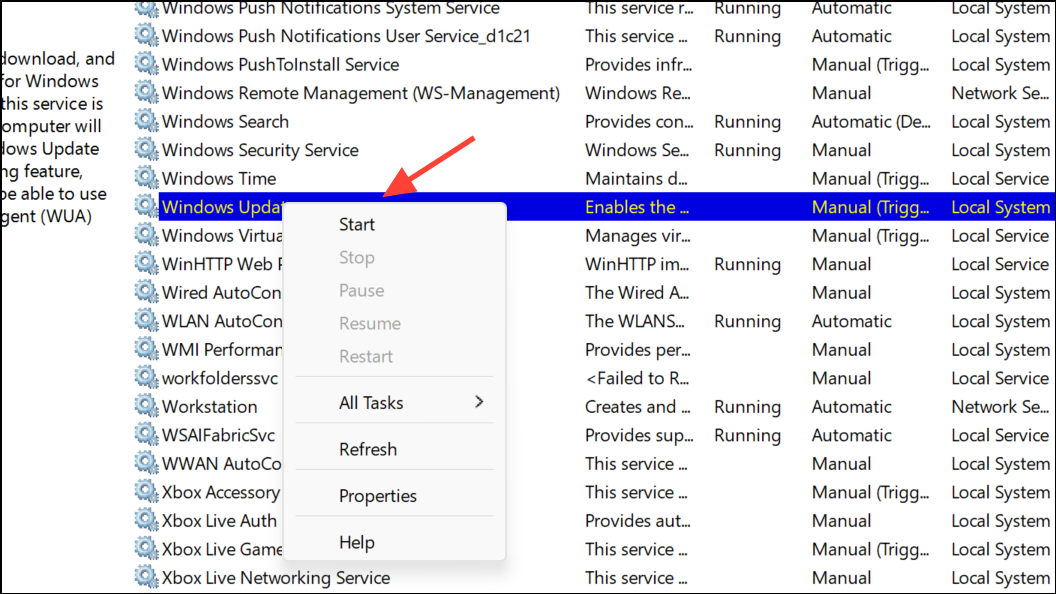
Task: Click the gear icon beside WMI Performan... service
Action: click(146, 349)
